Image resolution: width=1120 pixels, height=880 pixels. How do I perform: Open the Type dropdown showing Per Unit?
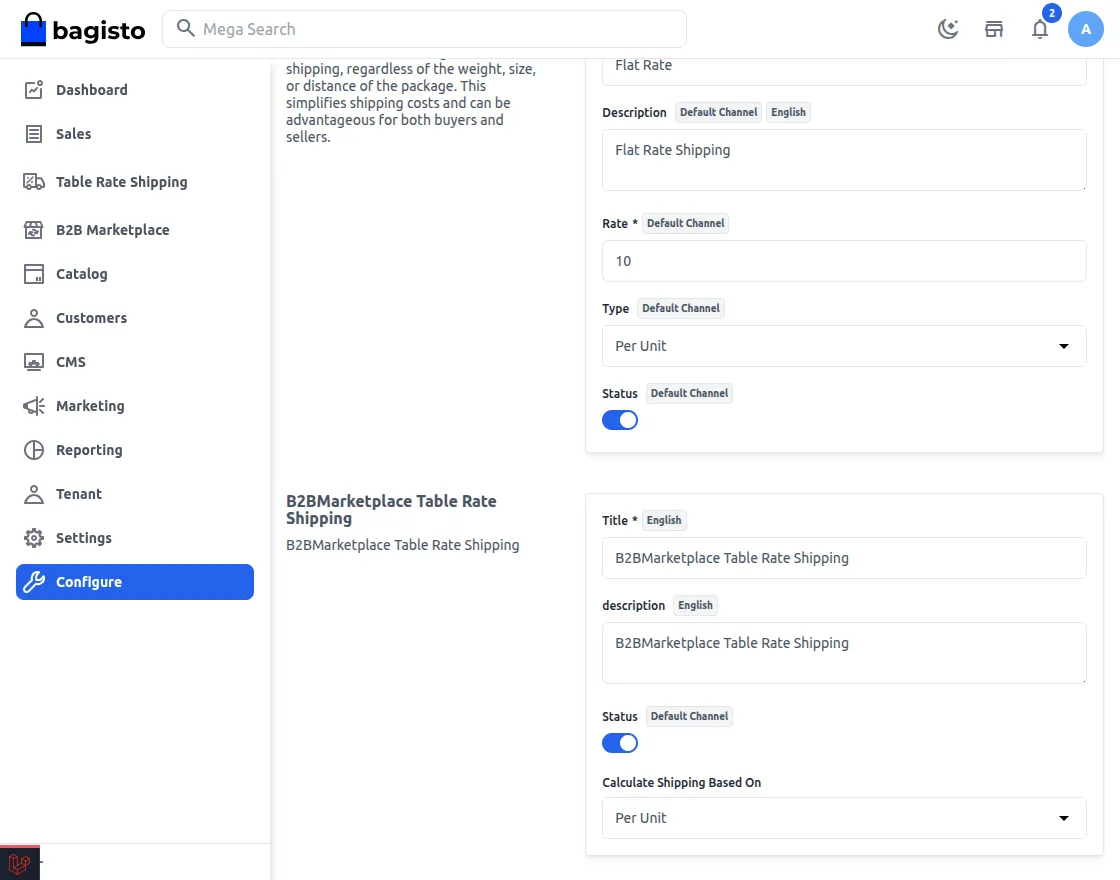point(843,345)
